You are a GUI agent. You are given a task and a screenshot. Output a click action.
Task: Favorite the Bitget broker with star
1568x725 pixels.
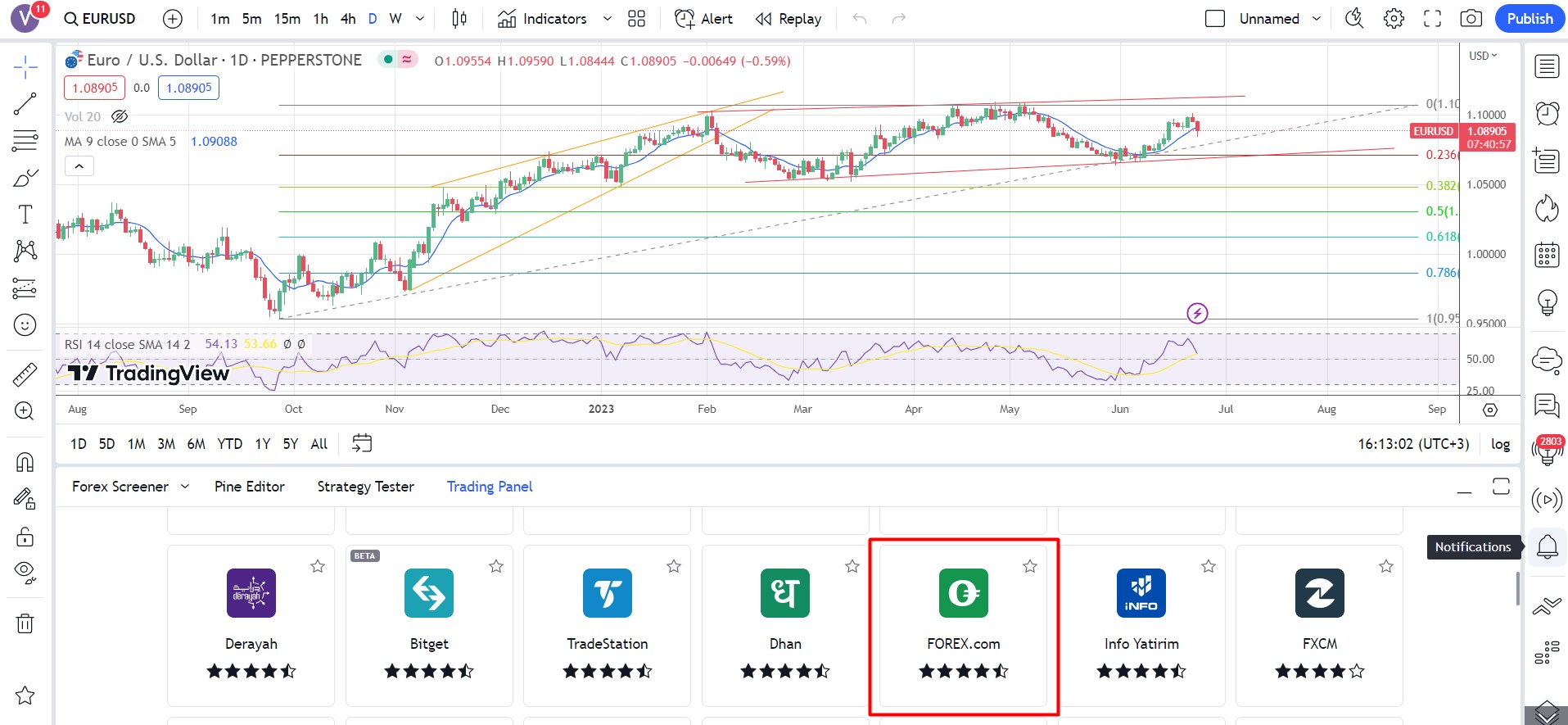point(496,566)
